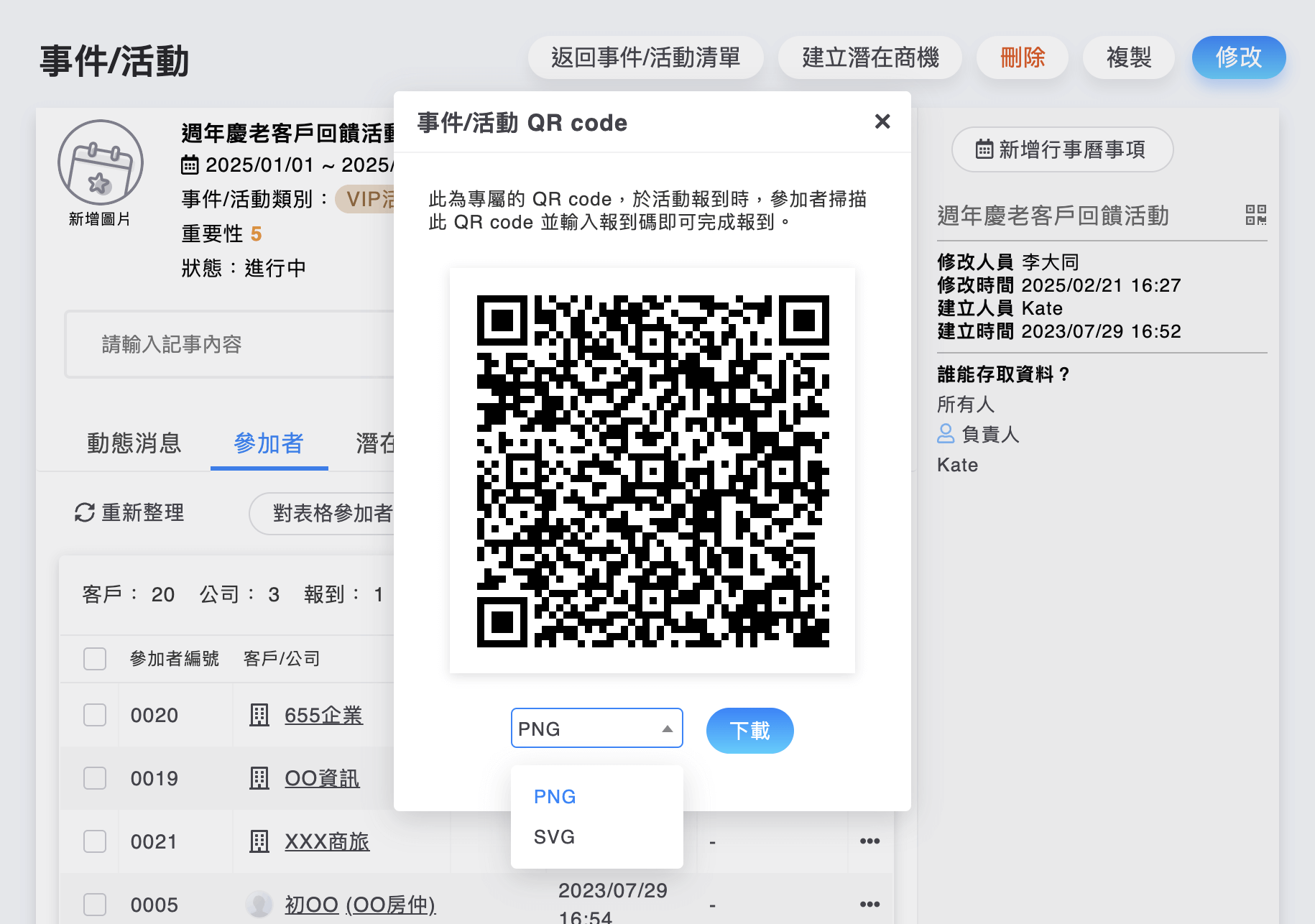Screen dimensions: 1315x924
Task: Click 新增行事曆事項 button
Action: [1062, 149]
